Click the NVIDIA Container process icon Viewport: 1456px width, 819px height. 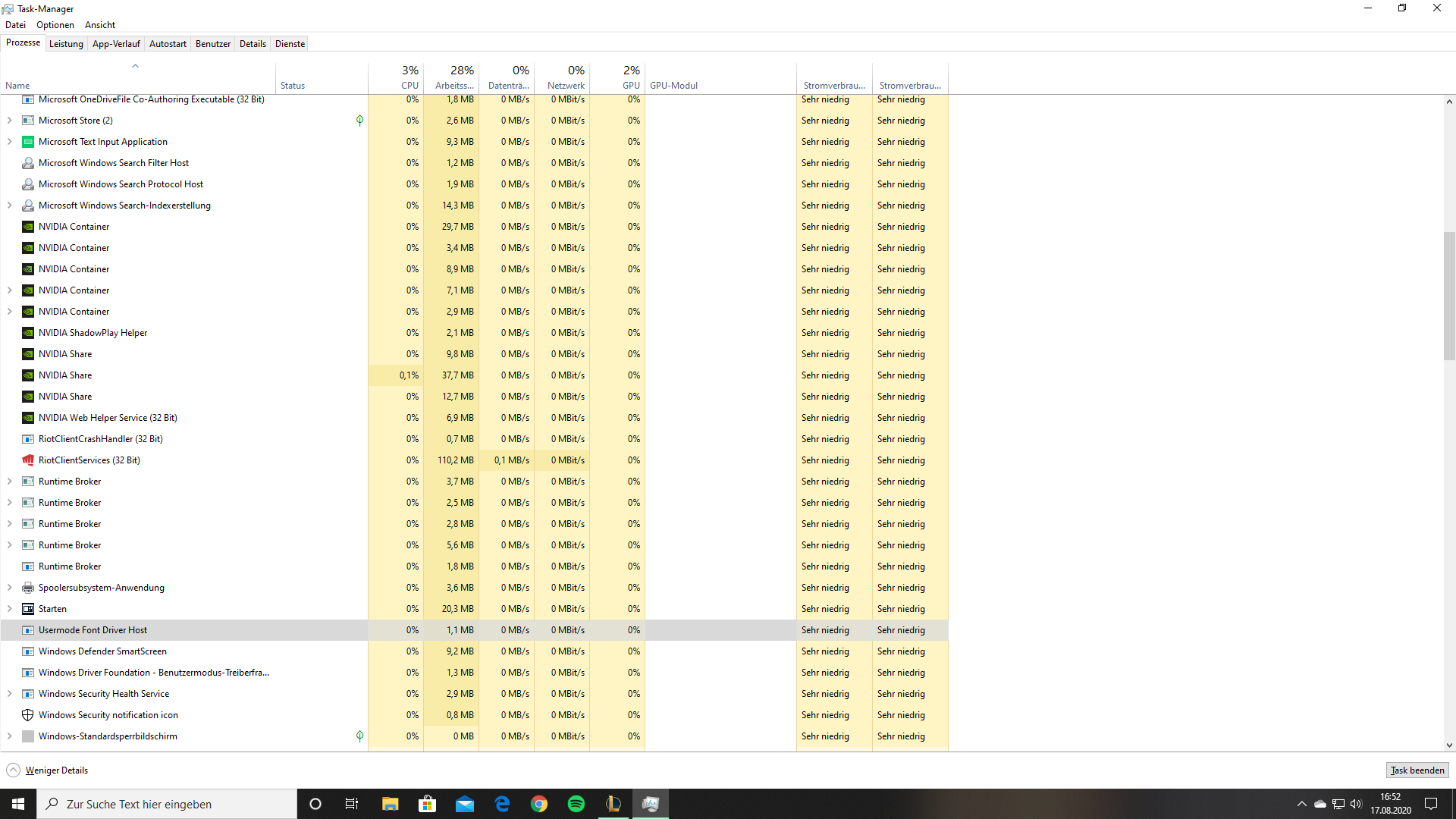point(28,226)
